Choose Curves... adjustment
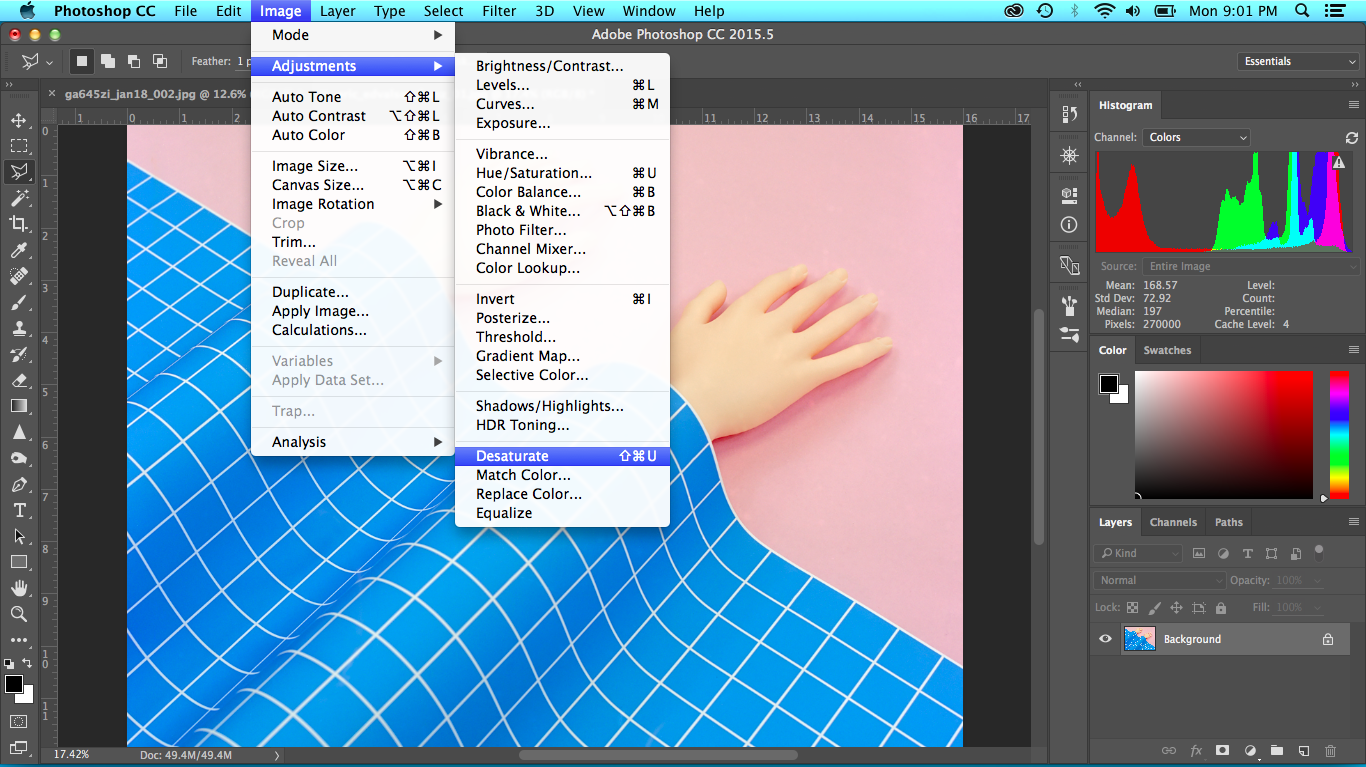1366x767 pixels. [x=562, y=104]
